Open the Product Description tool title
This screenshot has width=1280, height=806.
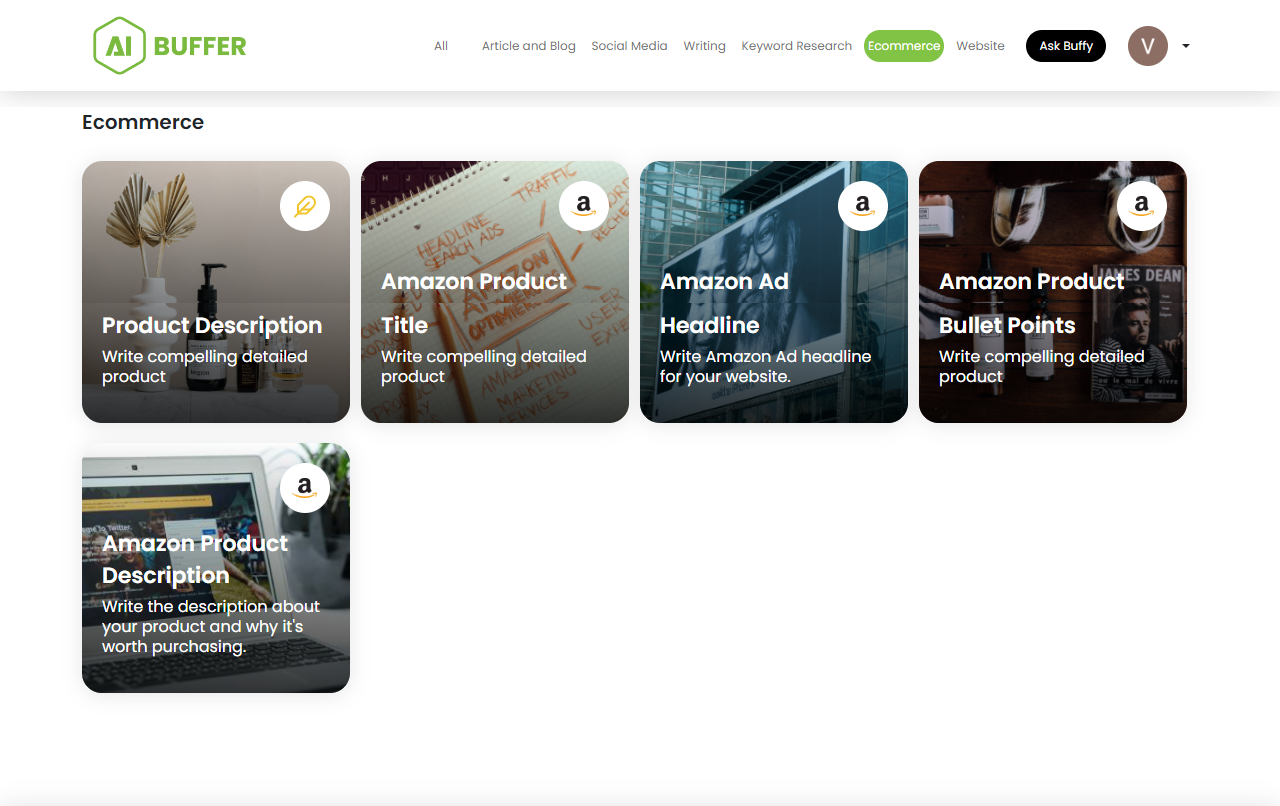(x=212, y=325)
